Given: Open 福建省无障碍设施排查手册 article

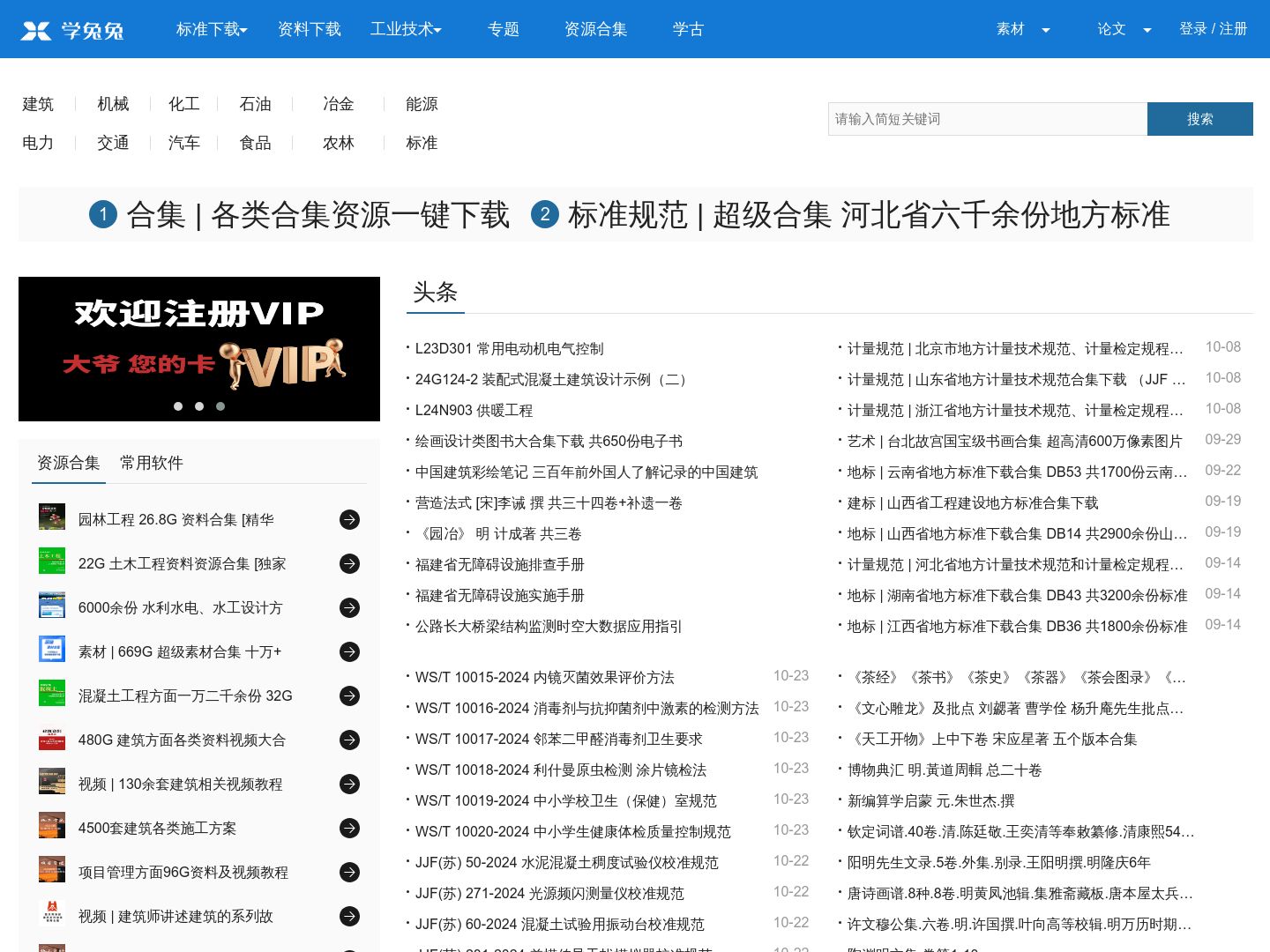Looking at the screenshot, I should 500,565.
